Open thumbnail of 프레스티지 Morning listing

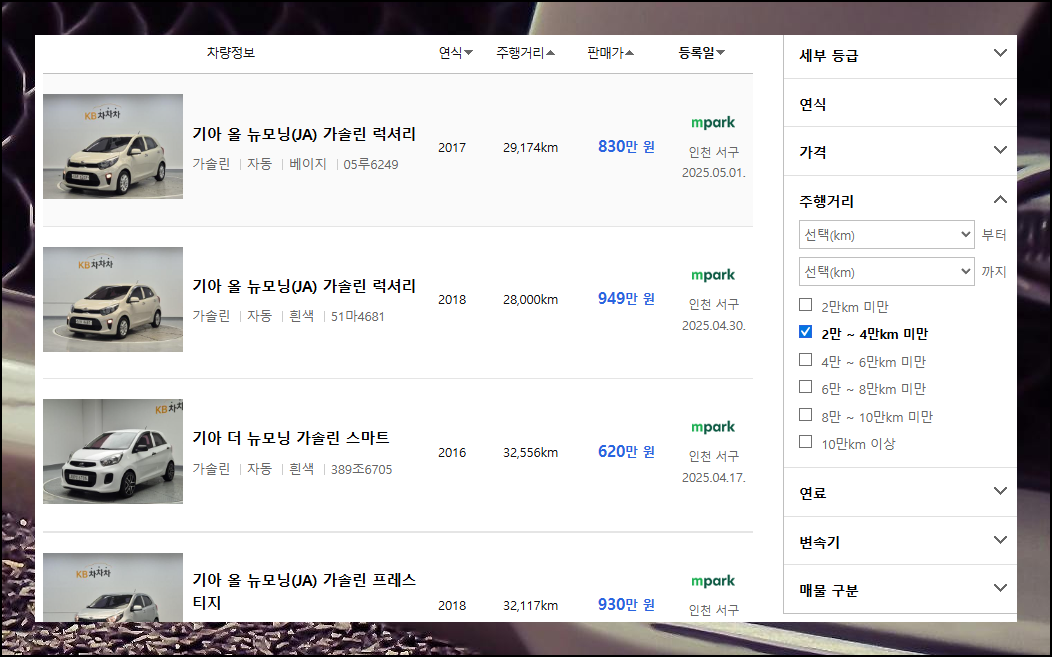pyautogui.click(x=113, y=587)
